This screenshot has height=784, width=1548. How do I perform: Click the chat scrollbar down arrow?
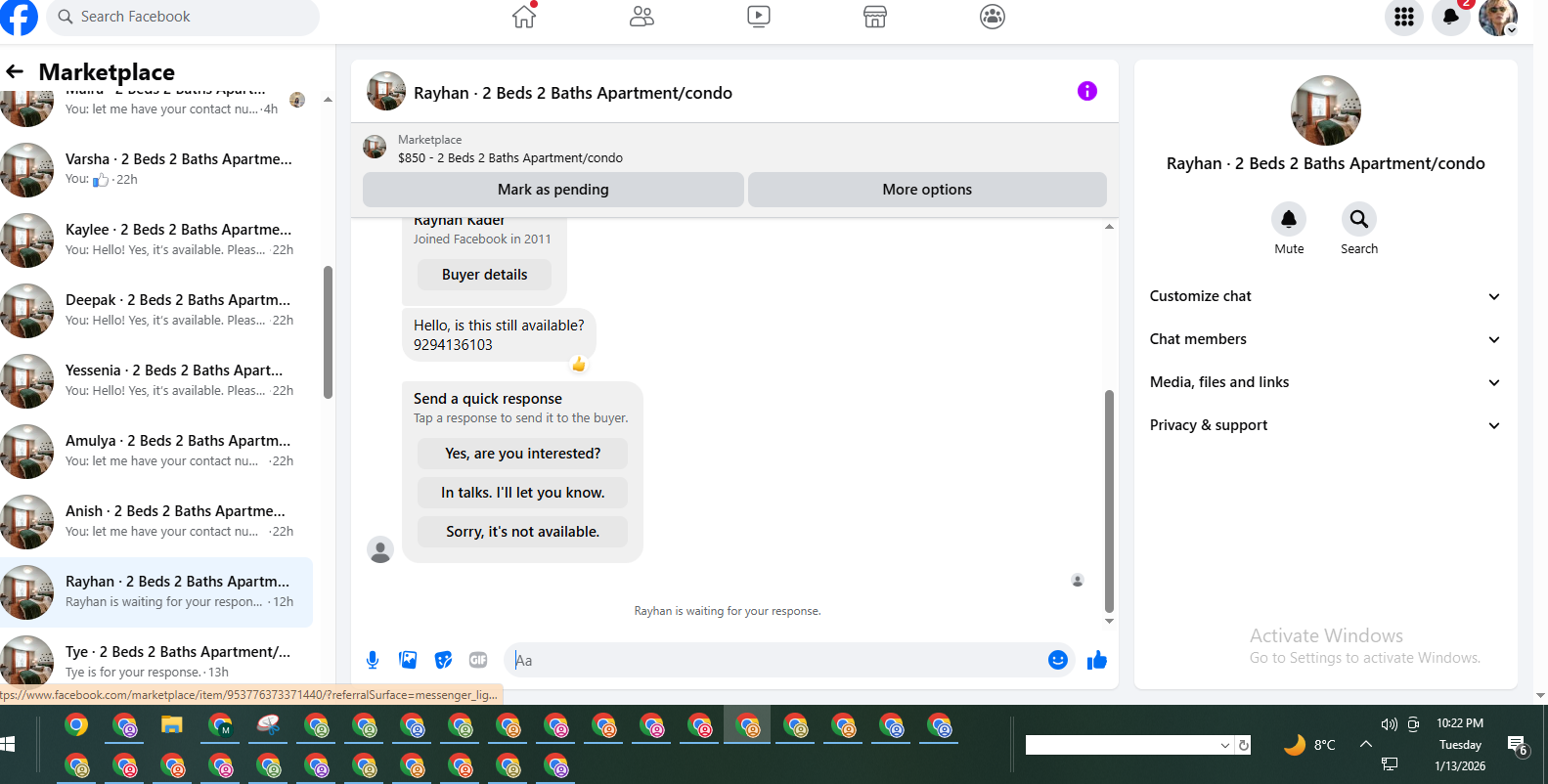pyautogui.click(x=1109, y=621)
